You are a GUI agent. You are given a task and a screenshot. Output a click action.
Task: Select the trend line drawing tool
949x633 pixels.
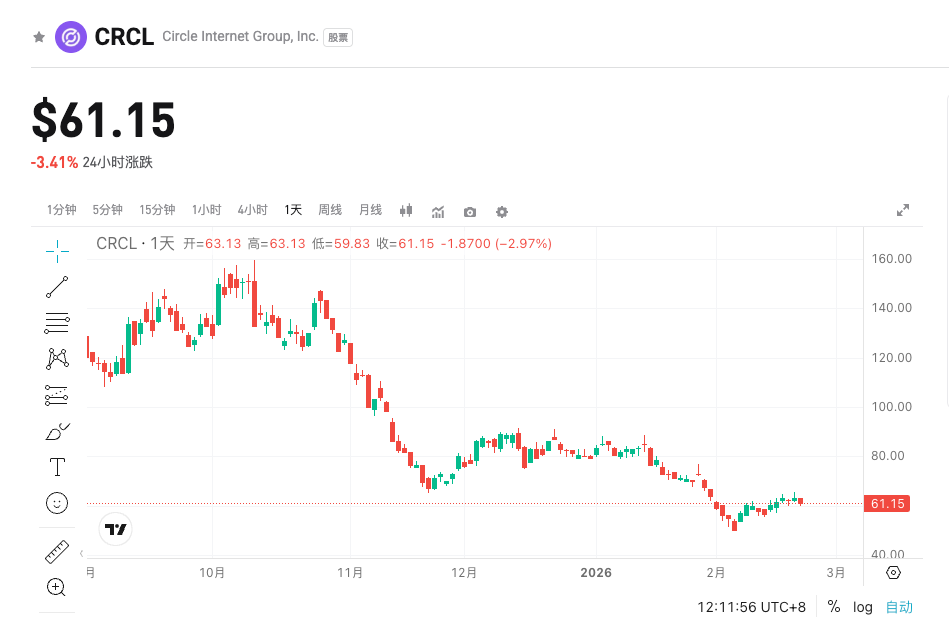(57, 287)
